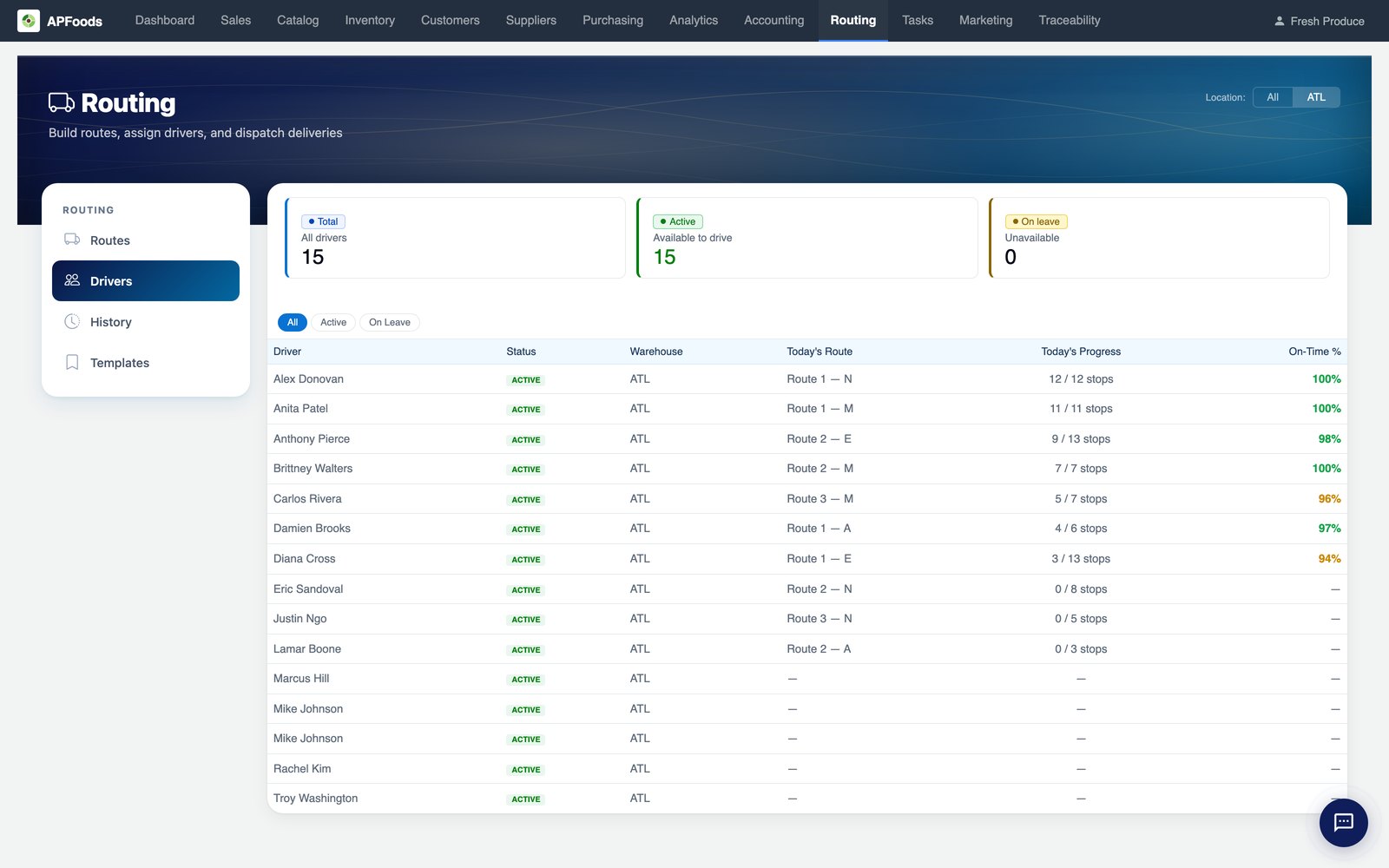Click the Fresh Produce account label

[1327, 21]
